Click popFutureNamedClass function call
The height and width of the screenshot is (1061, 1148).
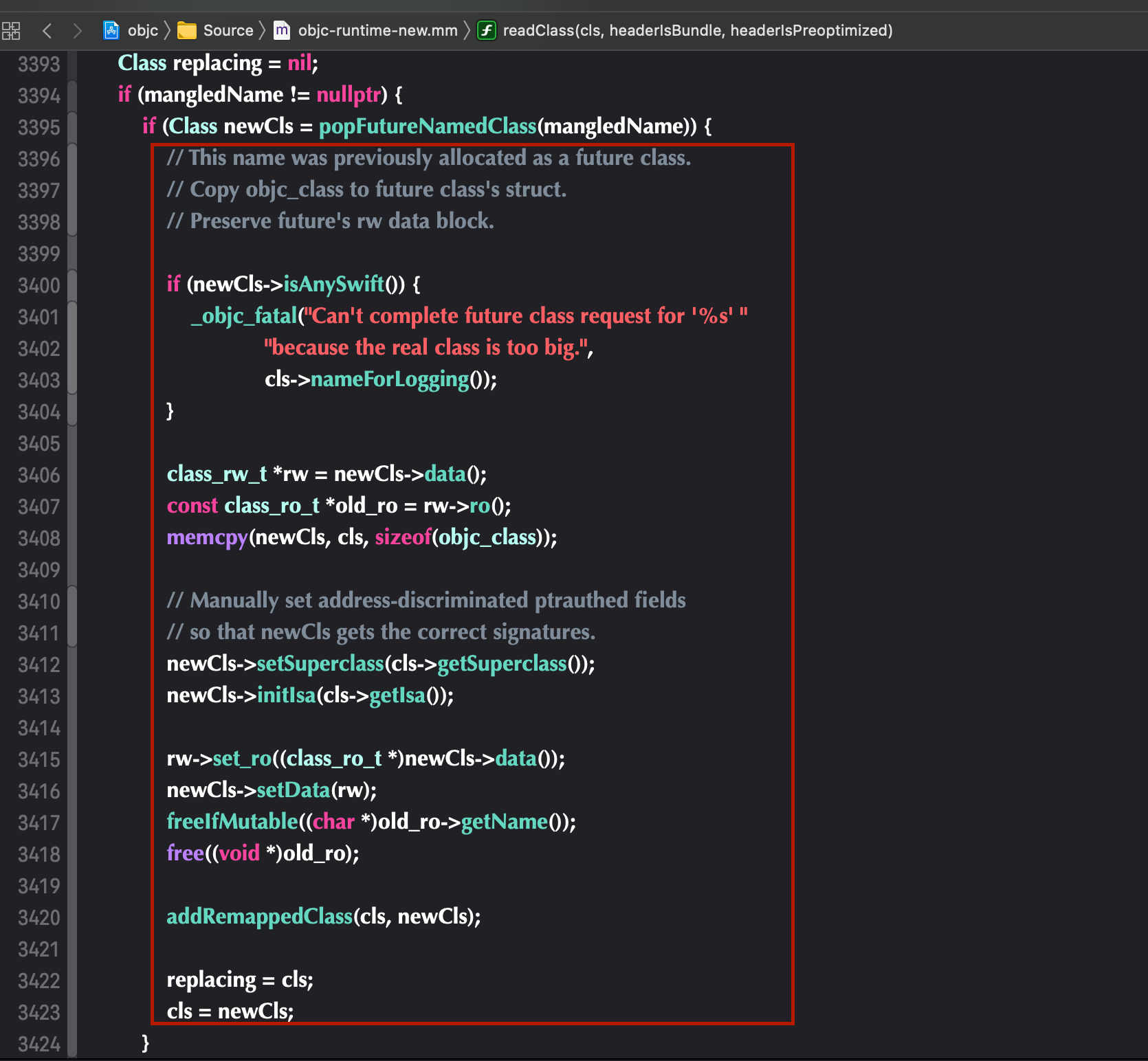click(x=428, y=126)
